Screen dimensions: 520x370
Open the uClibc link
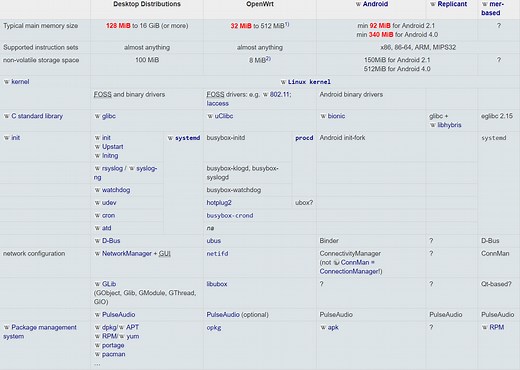point(224,116)
